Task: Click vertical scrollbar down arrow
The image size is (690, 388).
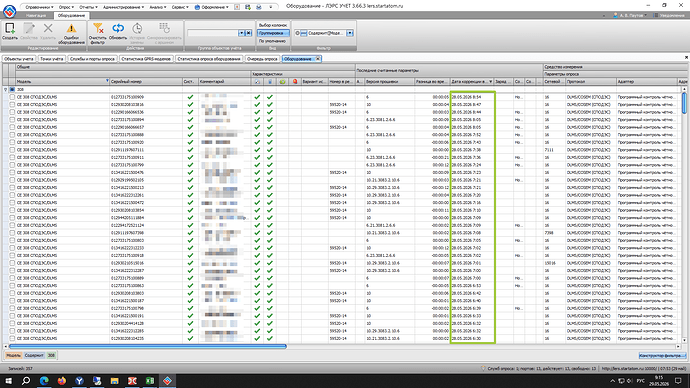Action: pyautogui.click(x=684, y=340)
